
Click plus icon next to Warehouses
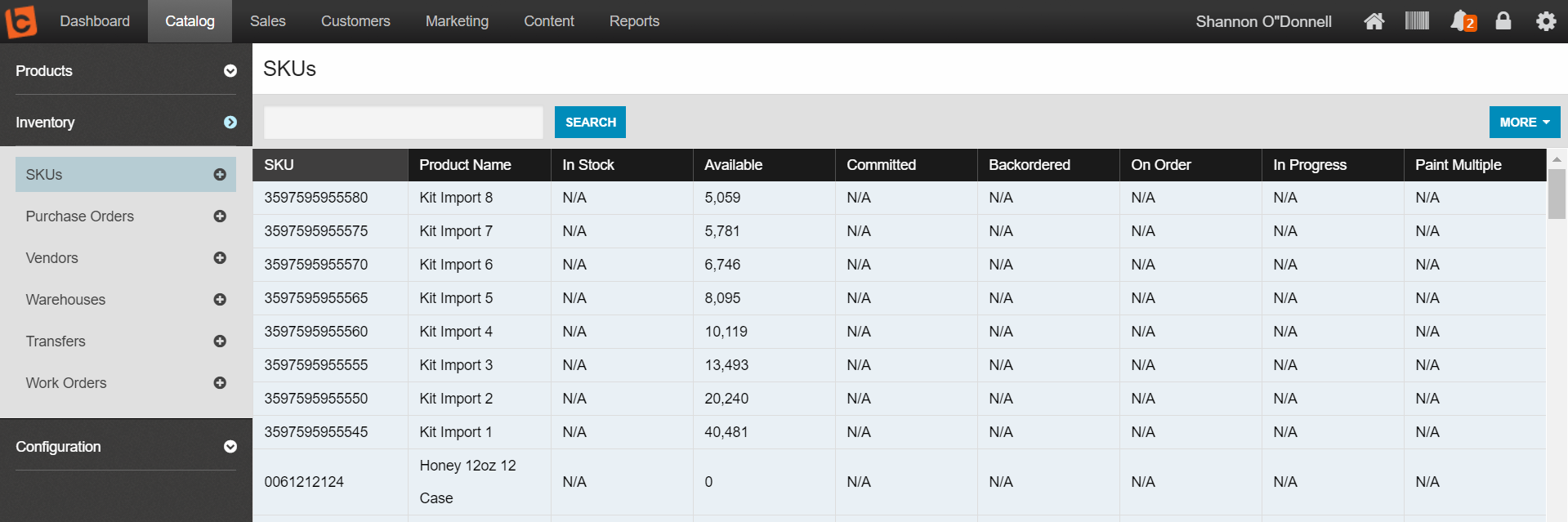pyautogui.click(x=220, y=300)
